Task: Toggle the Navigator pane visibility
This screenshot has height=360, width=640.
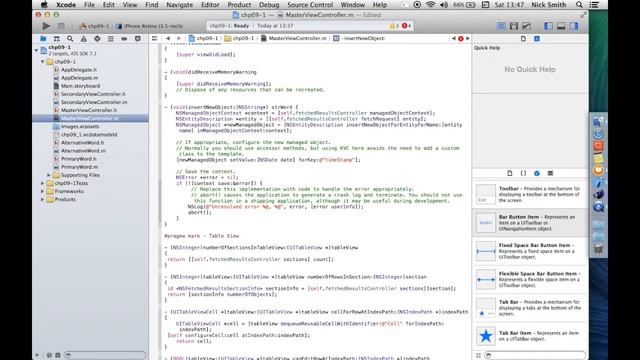Action: 548,26
